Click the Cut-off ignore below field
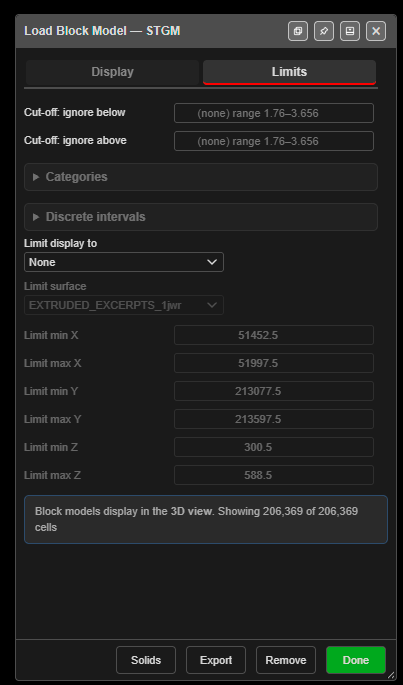This screenshot has width=403, height=685. coord(274,113)
